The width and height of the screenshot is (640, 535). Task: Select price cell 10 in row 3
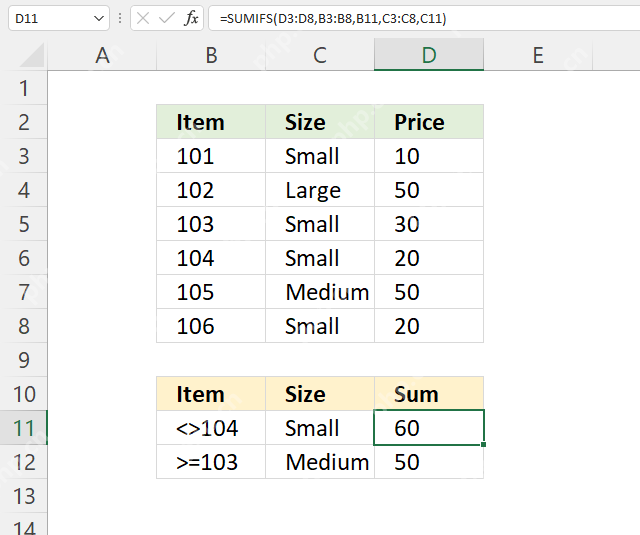pos(429,156)
